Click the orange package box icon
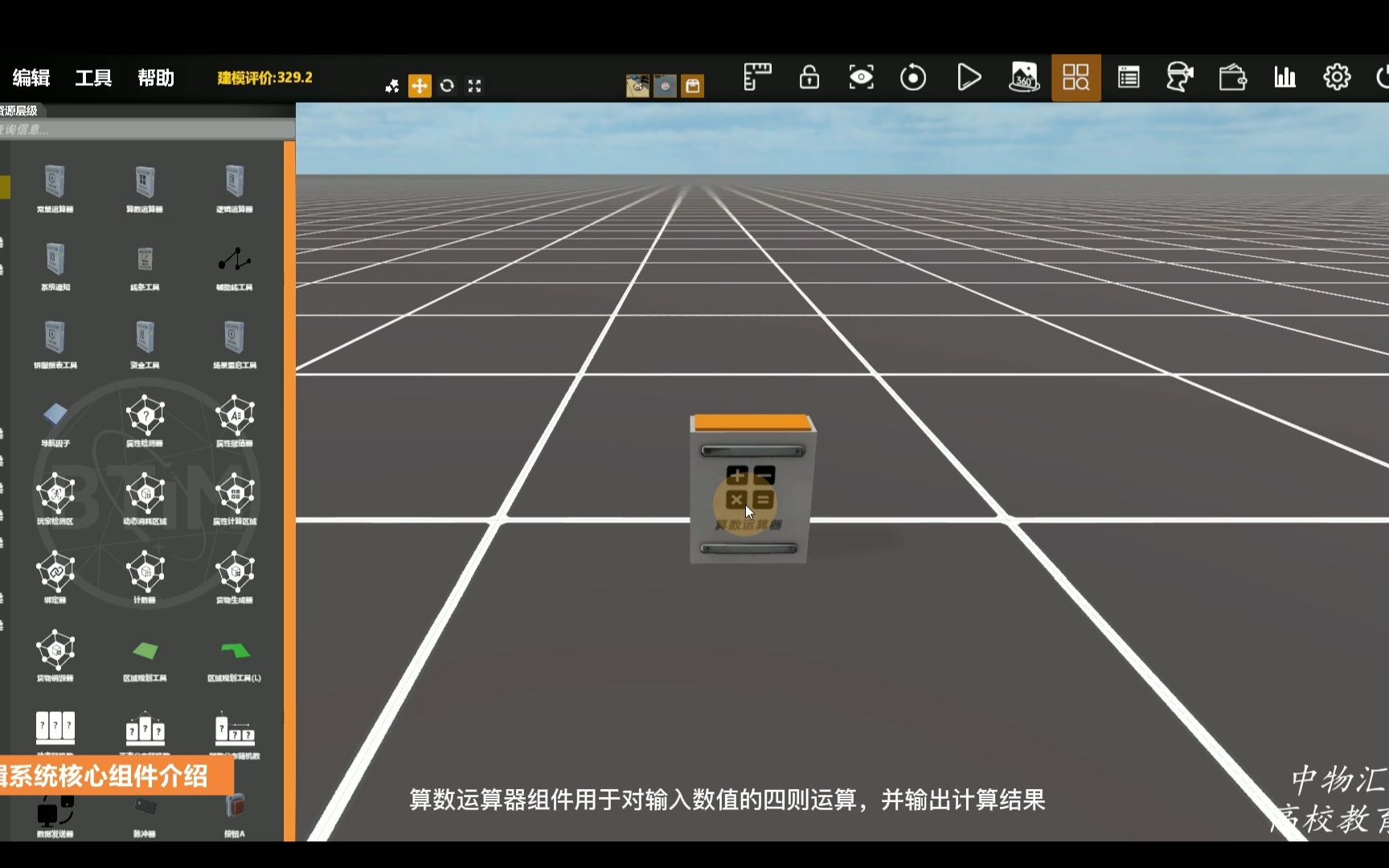Image resolution: width=1389 pixels, height=868 pixels. click(x=692, y=86)
